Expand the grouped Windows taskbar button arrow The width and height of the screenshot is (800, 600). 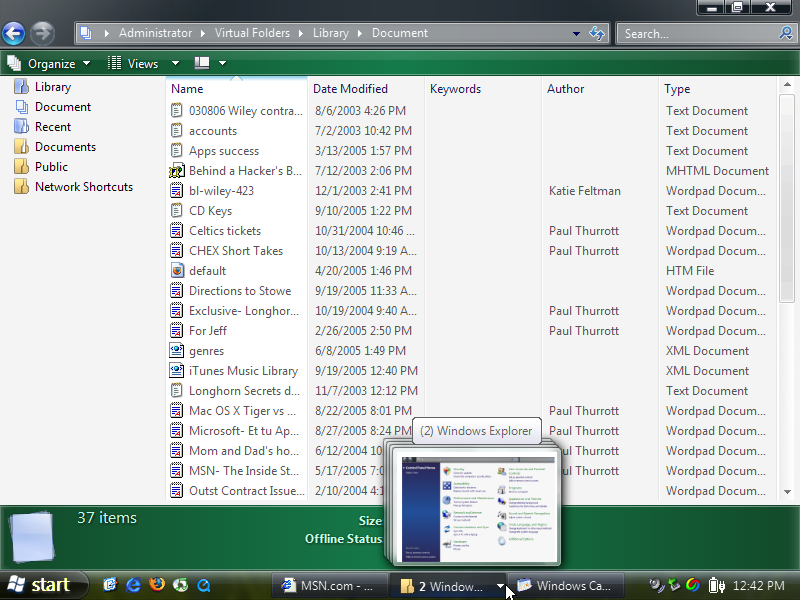pyautogui.click(x=500, y=586)
